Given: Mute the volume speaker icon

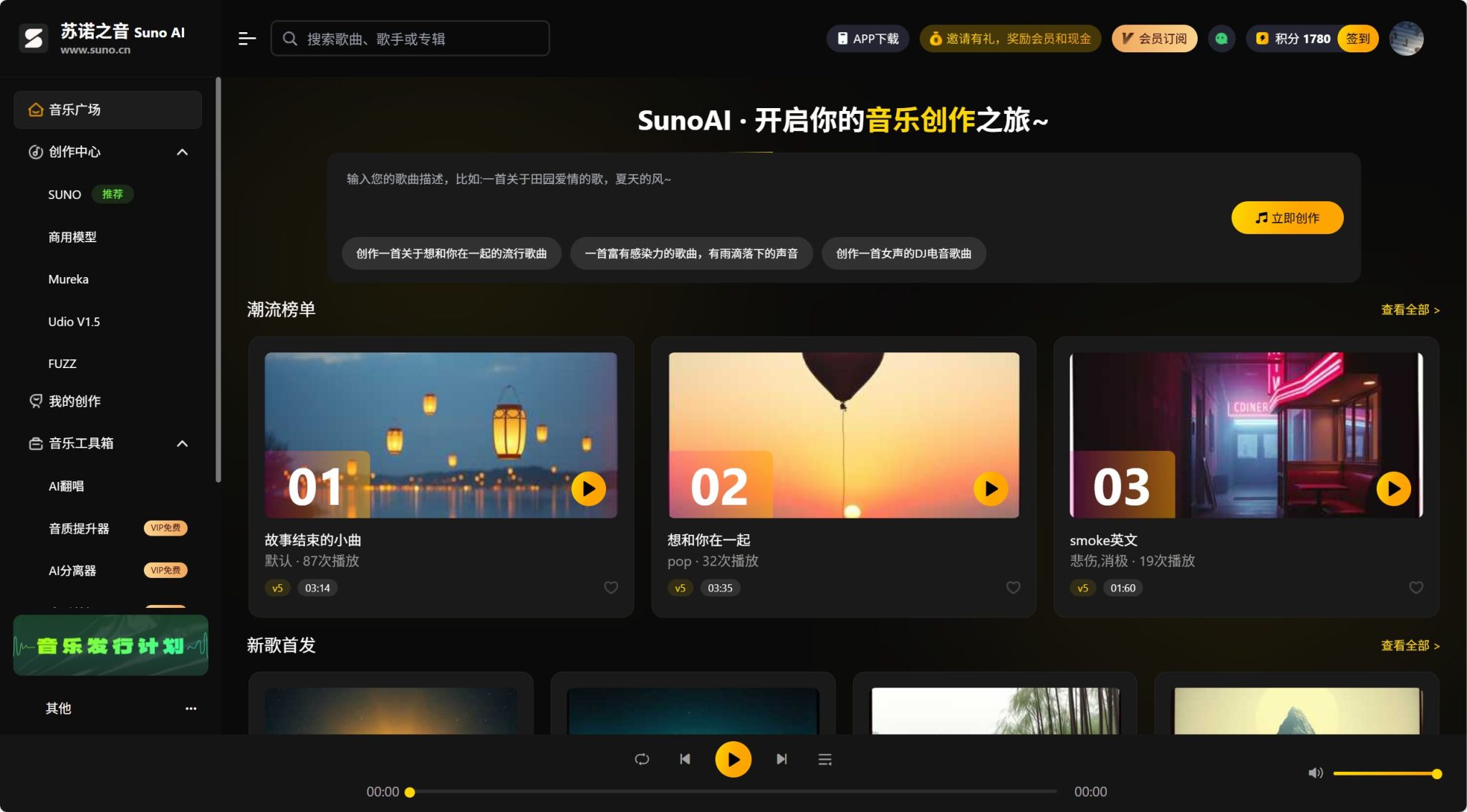Looking at the screenshot, I should [x=1315, y=773].
